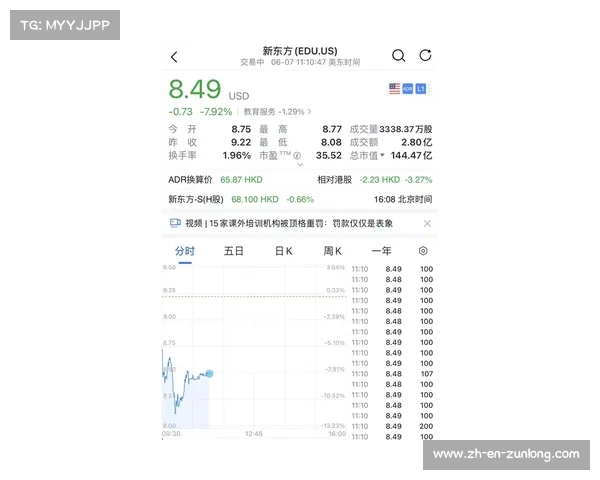
Task: Tap the 今开 8.75 value
Action: (x=241, y=129)
